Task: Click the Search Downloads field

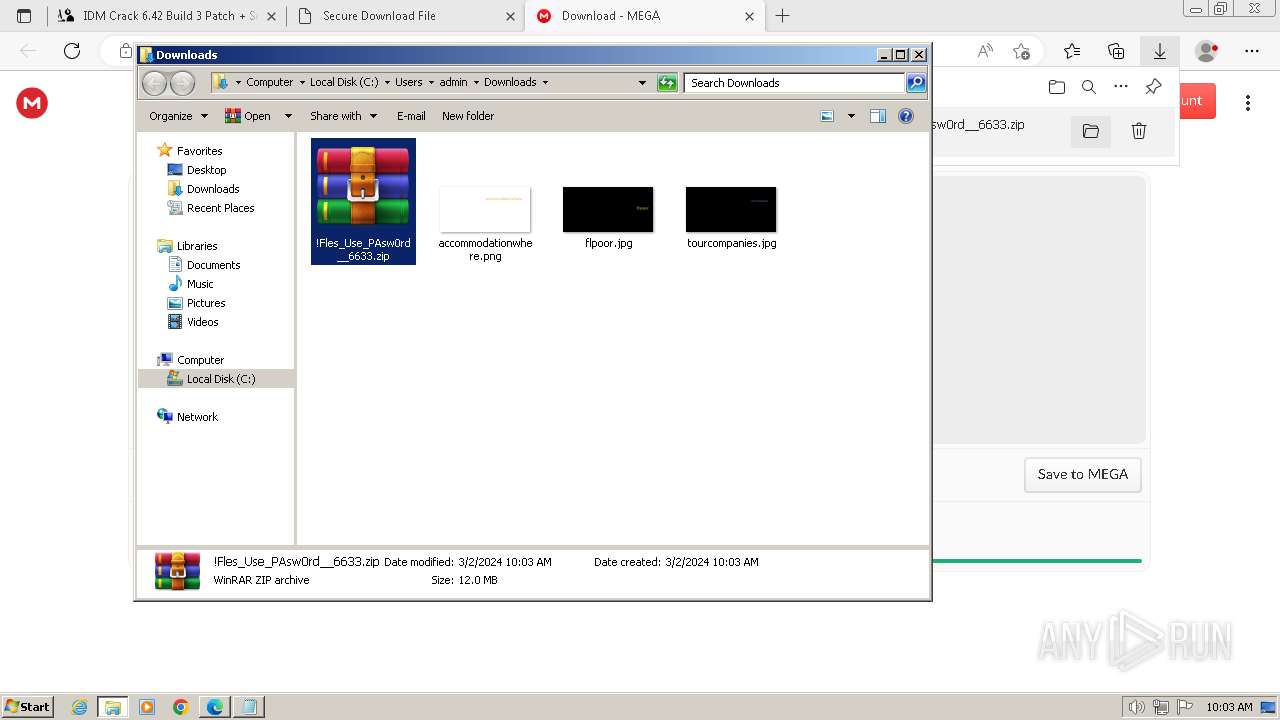Action: point(795,83)
